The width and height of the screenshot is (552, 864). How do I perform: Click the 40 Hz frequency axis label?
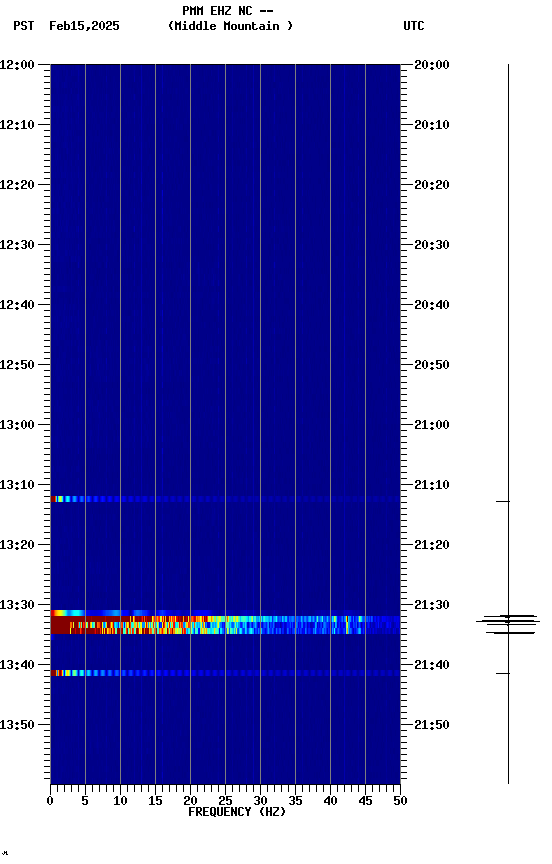click(x=330, y=801)
